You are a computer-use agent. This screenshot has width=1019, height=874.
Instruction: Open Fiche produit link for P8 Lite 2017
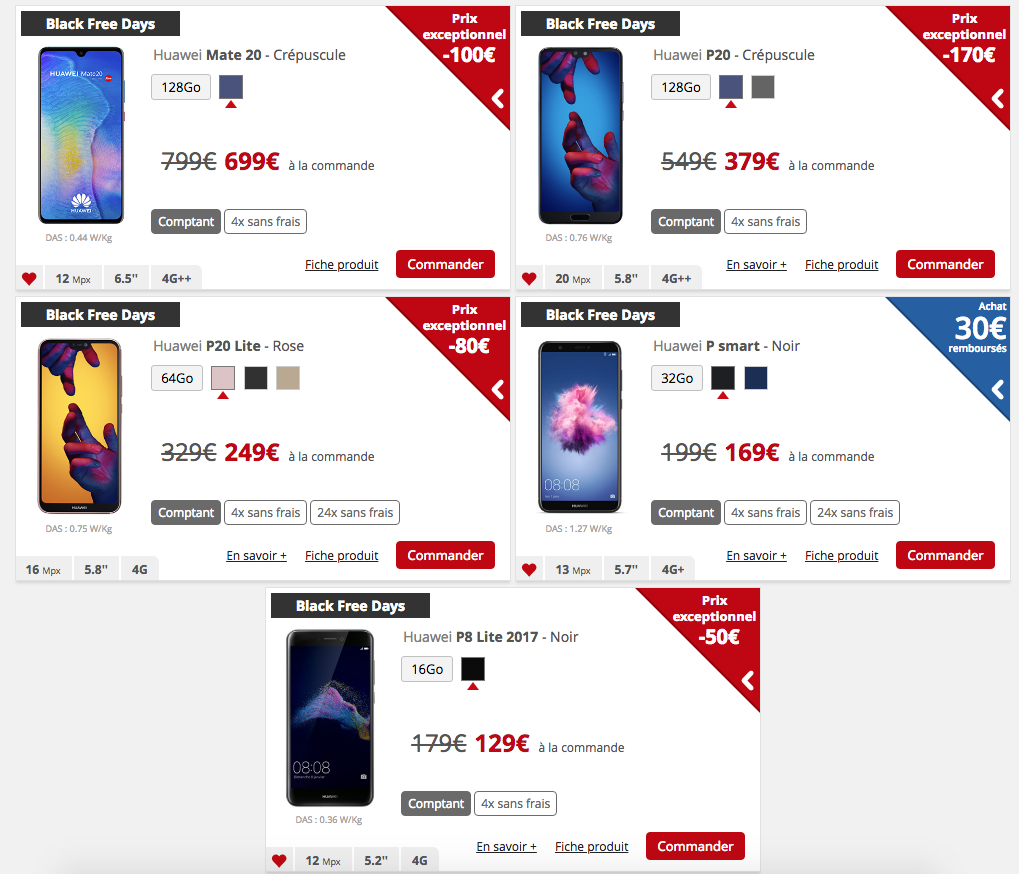point(591,847)
